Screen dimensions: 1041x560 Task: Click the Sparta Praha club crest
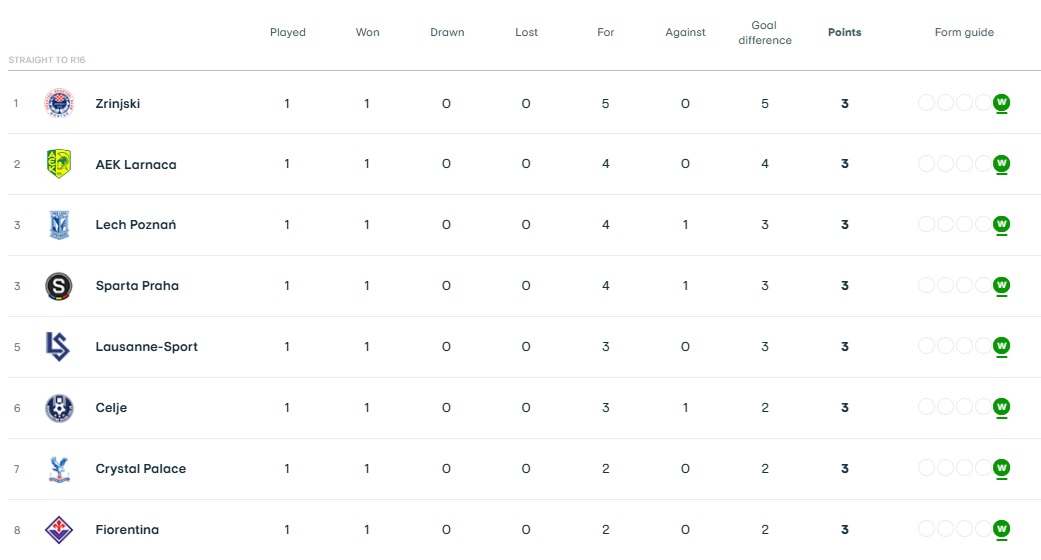click(59, 286)
